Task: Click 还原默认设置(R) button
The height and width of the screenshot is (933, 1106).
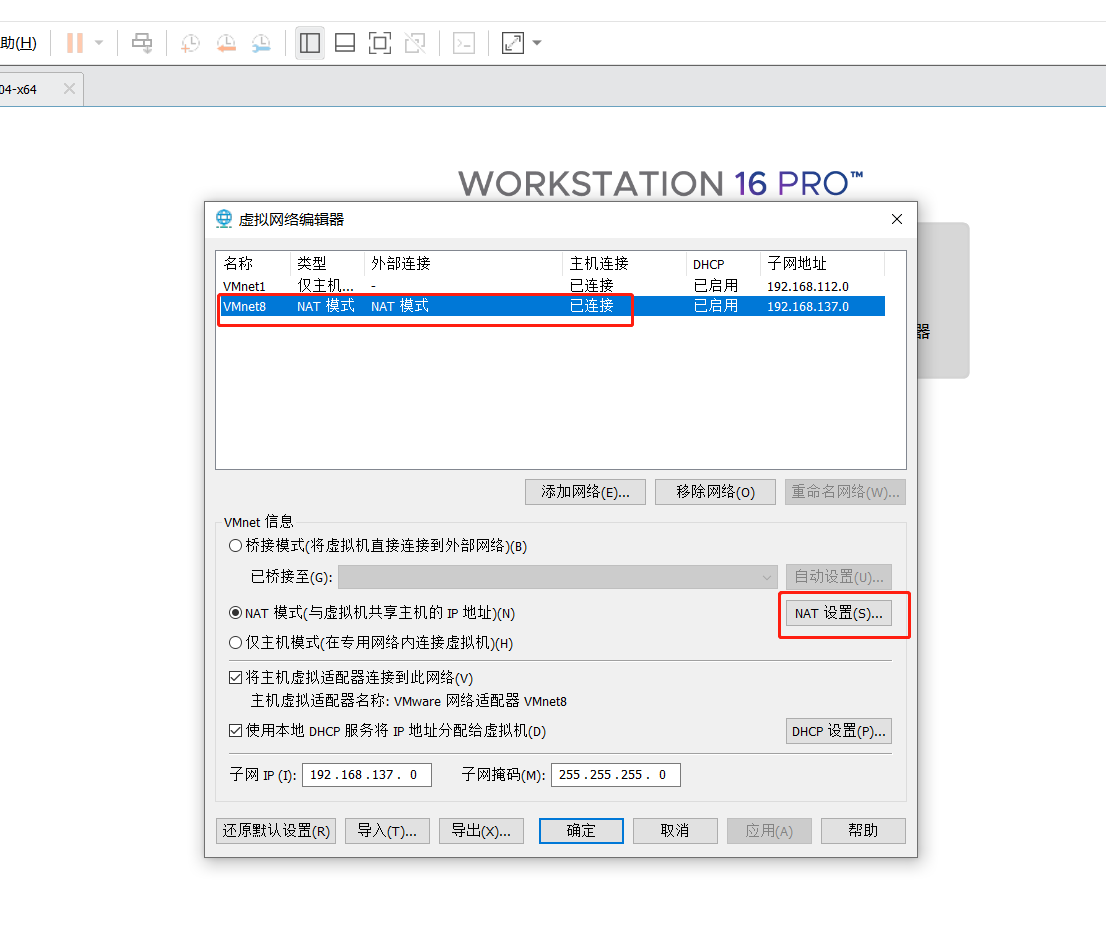Action: pos(276,831)
